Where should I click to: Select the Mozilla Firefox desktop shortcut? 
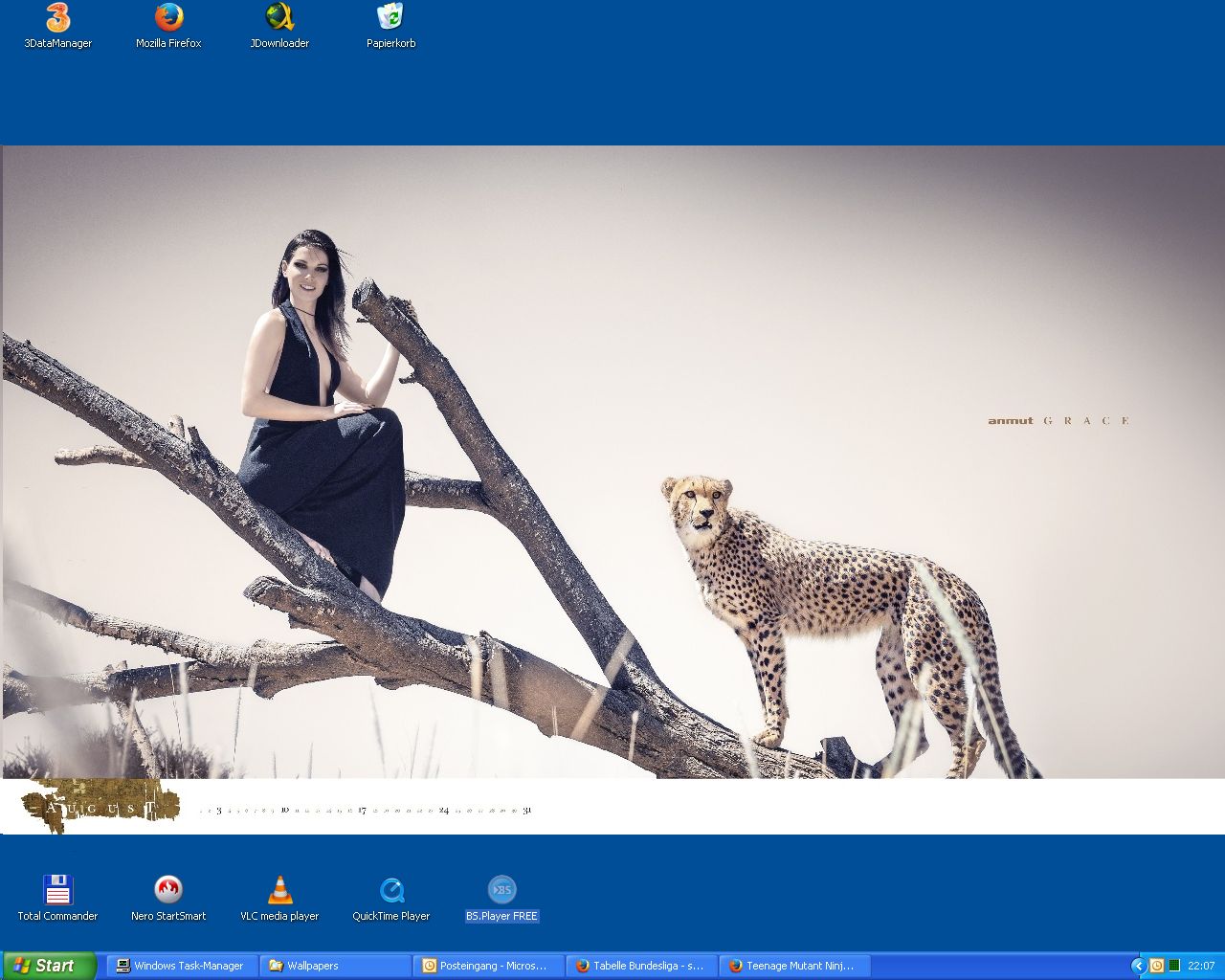point(168,18)
